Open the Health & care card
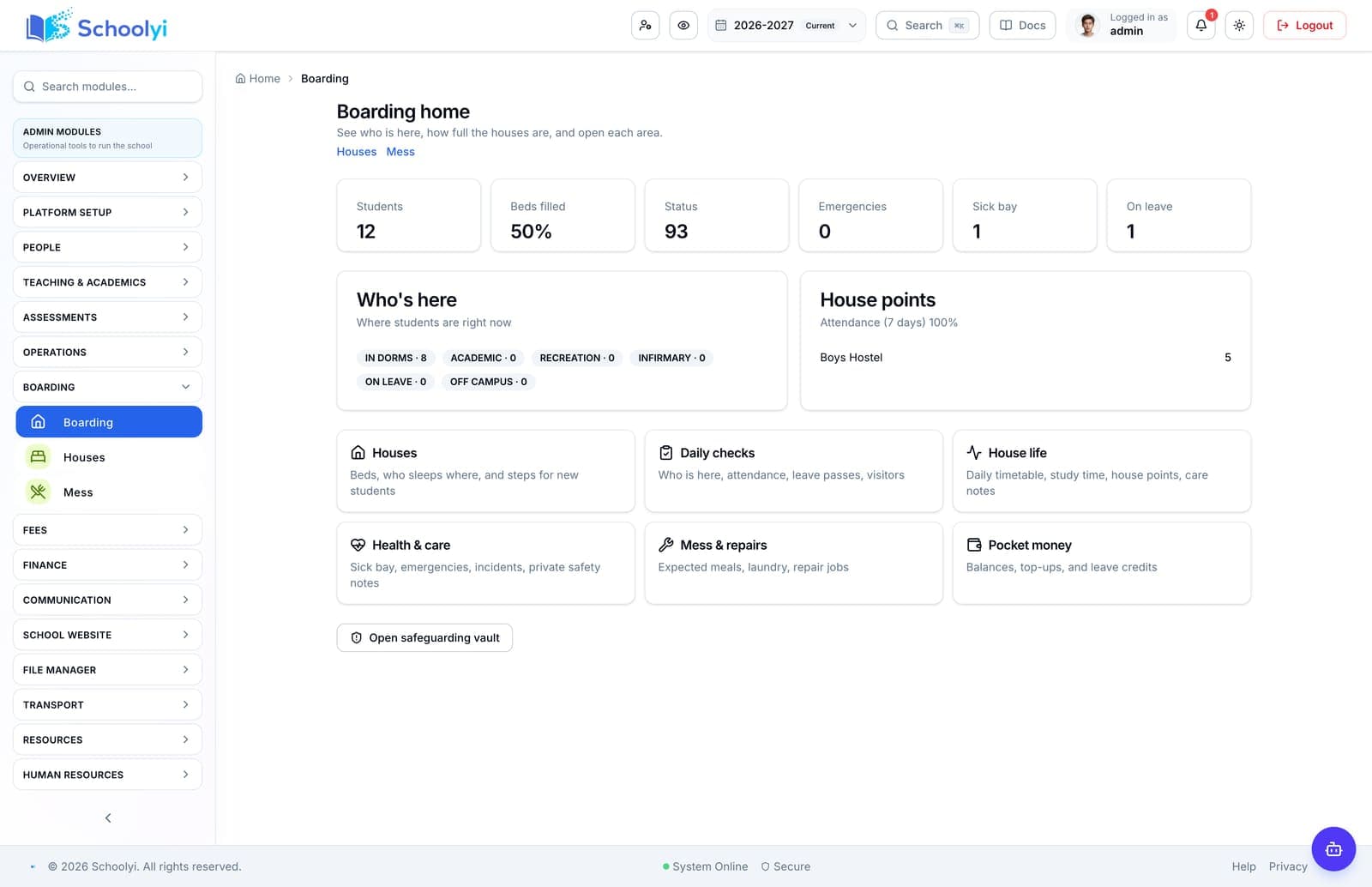Image resolution: width=1372 pixels, height=887 pixels. click(x=485, y=563)
